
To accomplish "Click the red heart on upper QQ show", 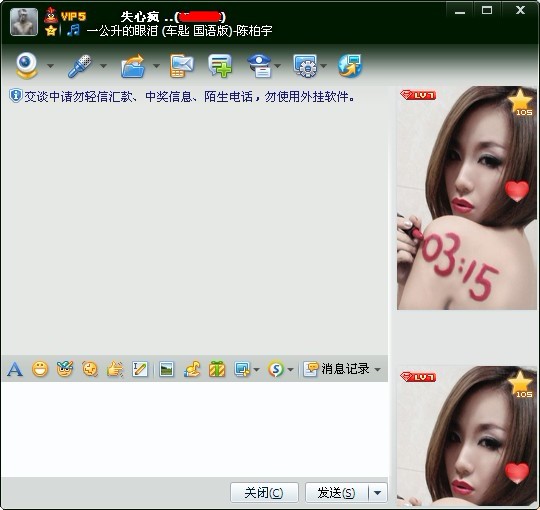I will point(517,191).
